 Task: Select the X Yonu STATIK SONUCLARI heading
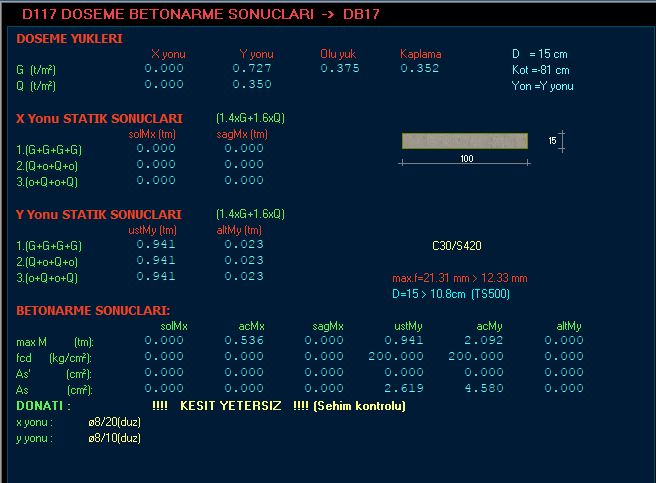click(99, 119)
